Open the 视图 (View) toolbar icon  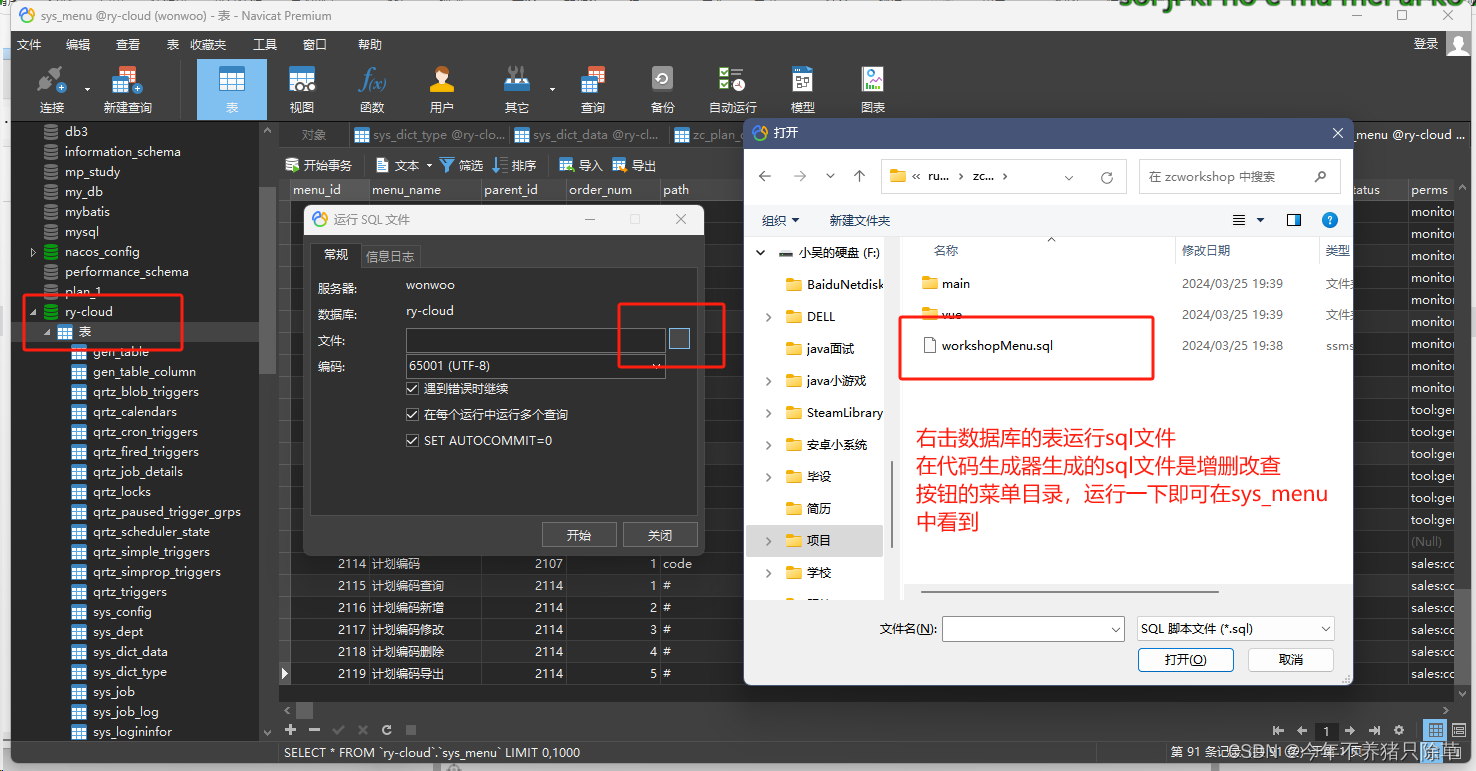point(302,89)
